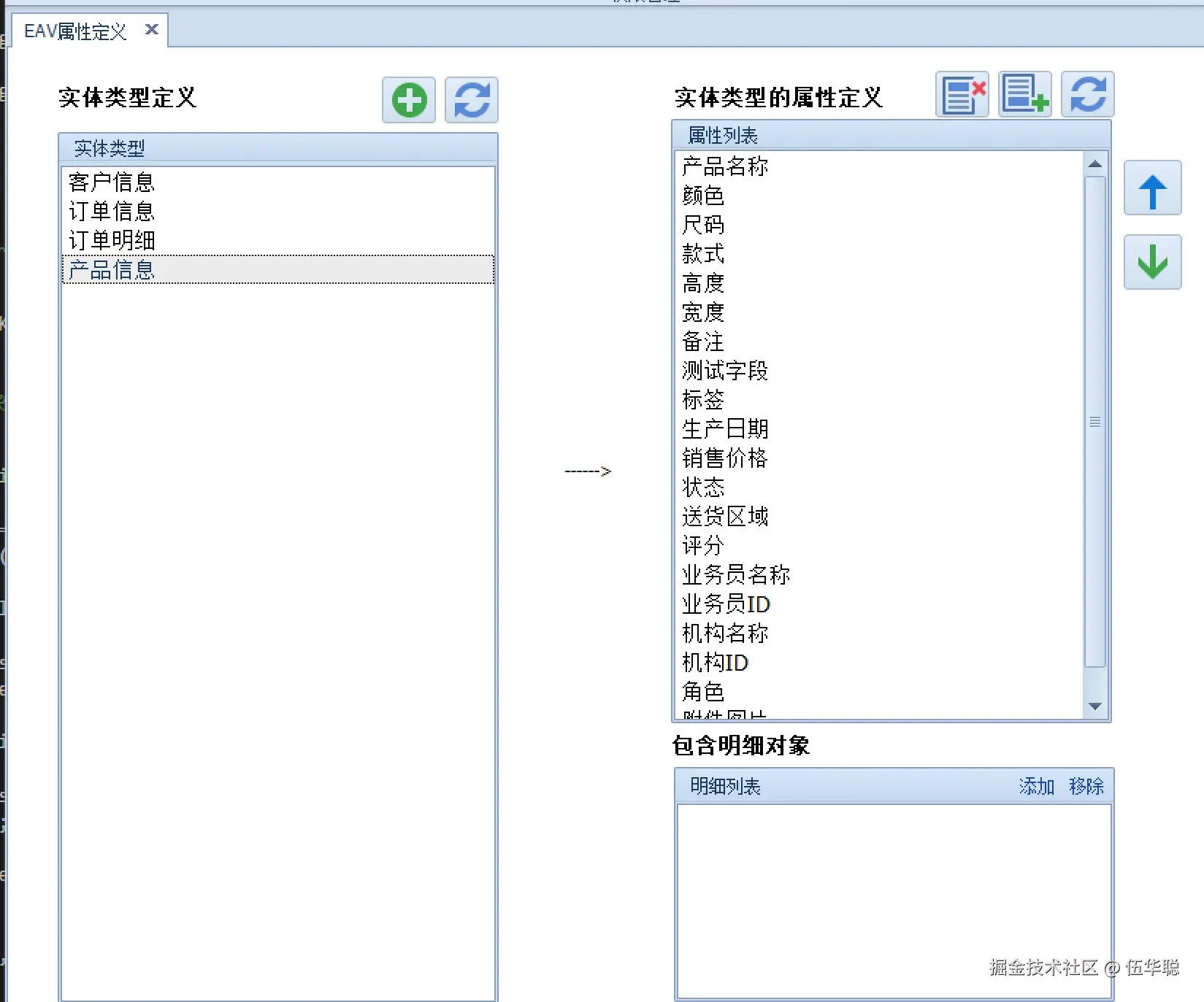
Task: Select 颜色 attribute
Action: coord(879,196)
